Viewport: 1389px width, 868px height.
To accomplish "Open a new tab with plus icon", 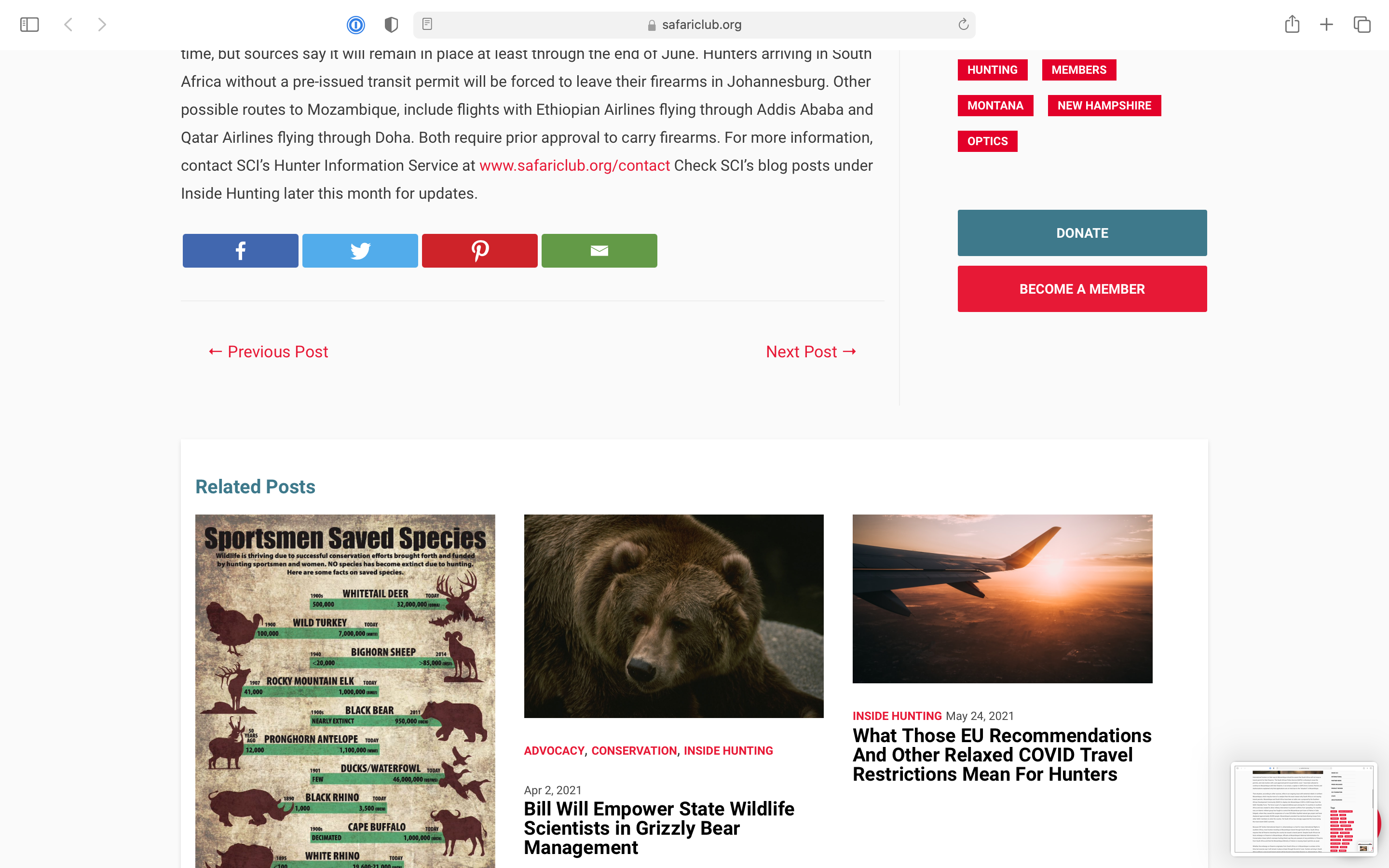I will click(1326, 25).
